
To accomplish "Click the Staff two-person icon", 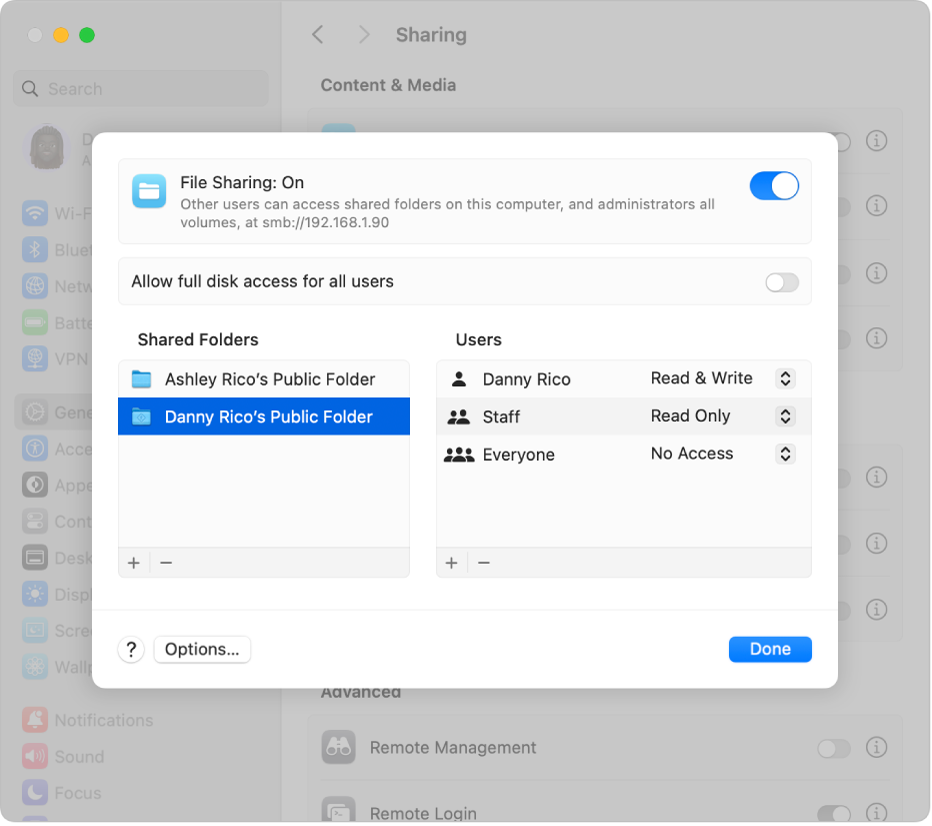I will (x=459, y=417).
